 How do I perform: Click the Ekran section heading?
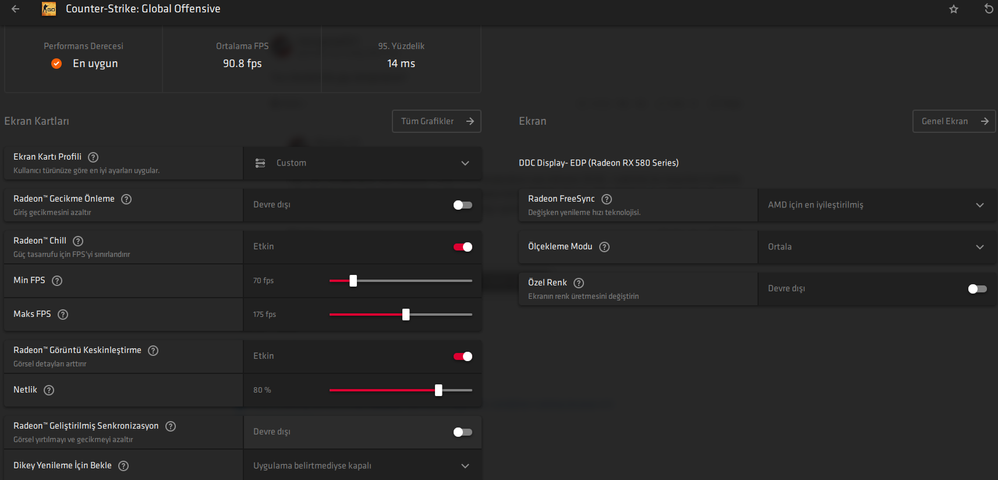point(533,121)
